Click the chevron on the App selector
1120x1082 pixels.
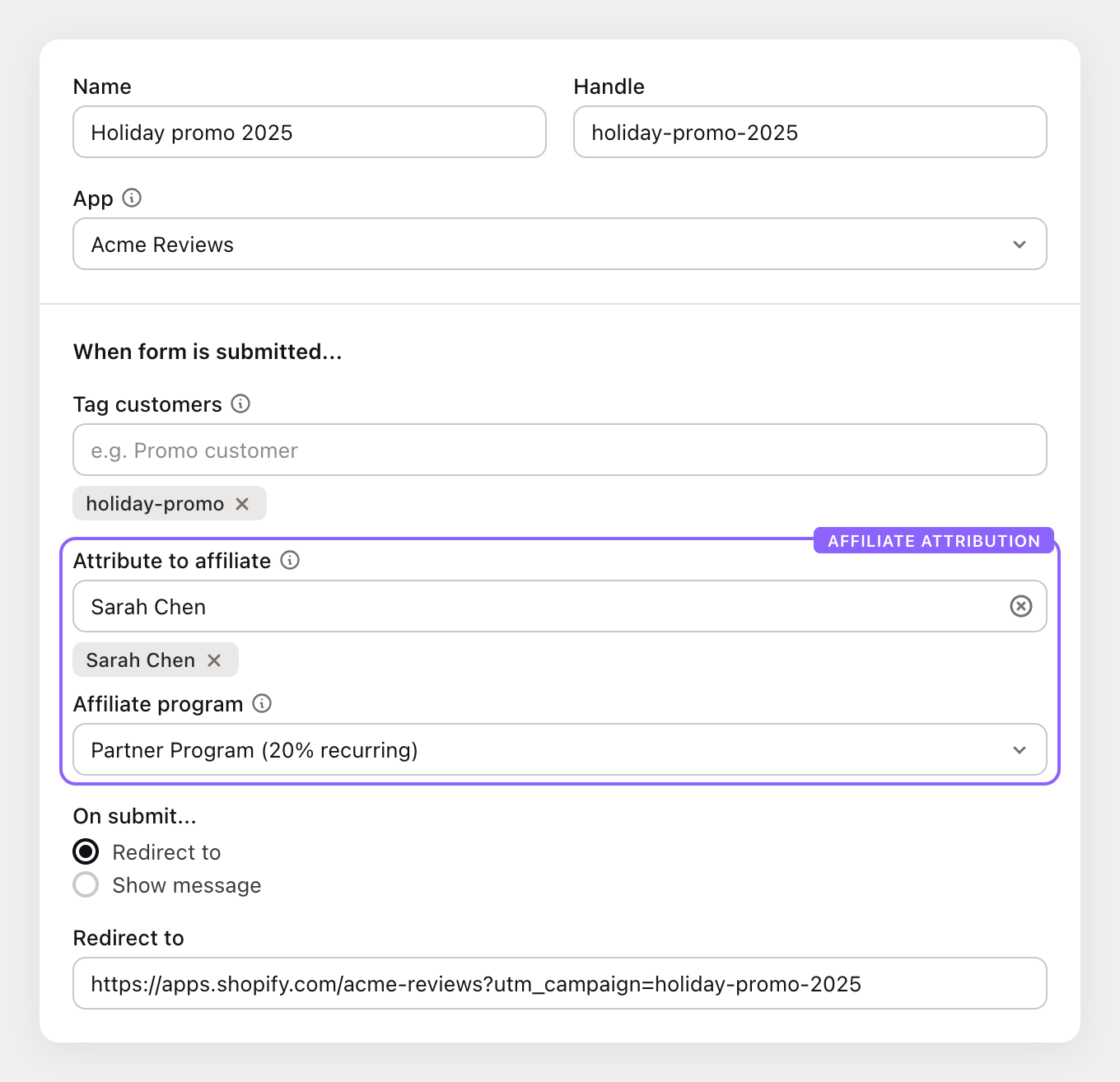(1020, 244)
